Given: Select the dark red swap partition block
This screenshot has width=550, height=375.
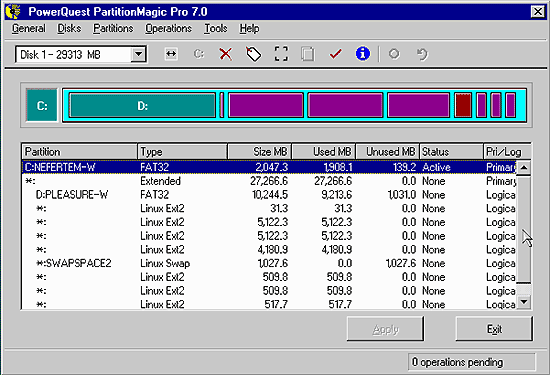Looking at the screenshot, I should coord(463,105).
